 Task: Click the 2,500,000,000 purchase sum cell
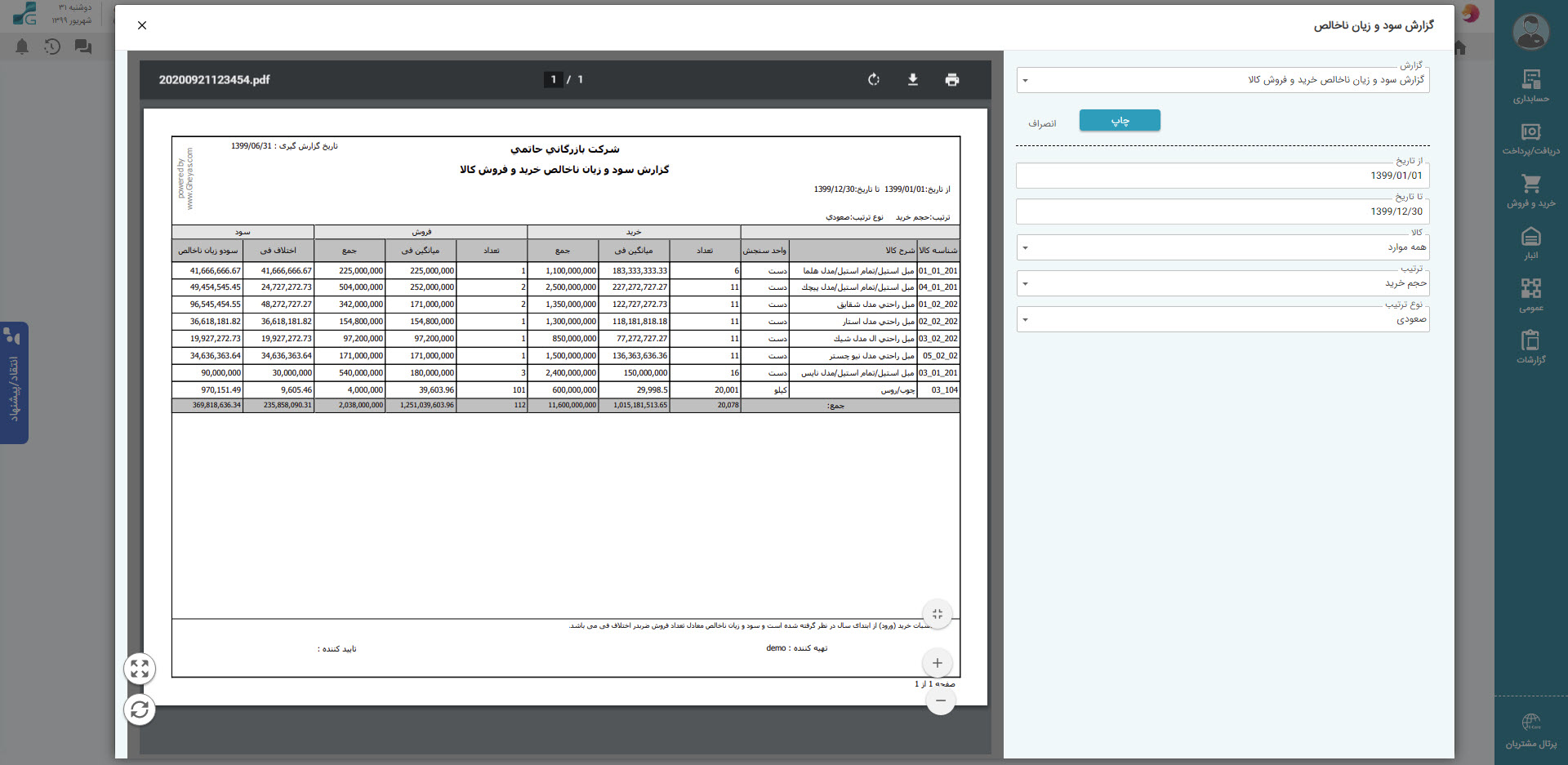click(x=563, y=287)
